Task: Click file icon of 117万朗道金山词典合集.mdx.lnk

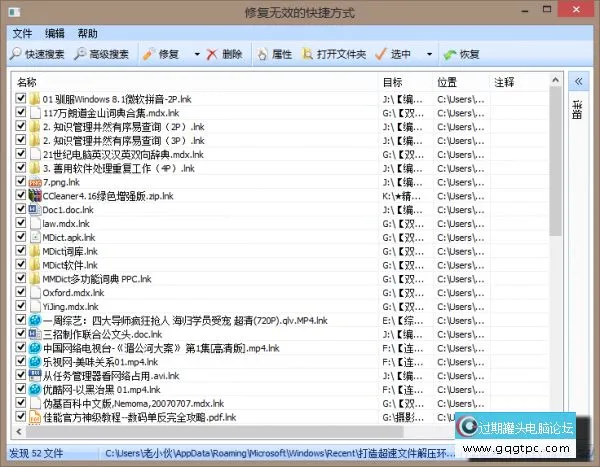Action: [35, 113]
